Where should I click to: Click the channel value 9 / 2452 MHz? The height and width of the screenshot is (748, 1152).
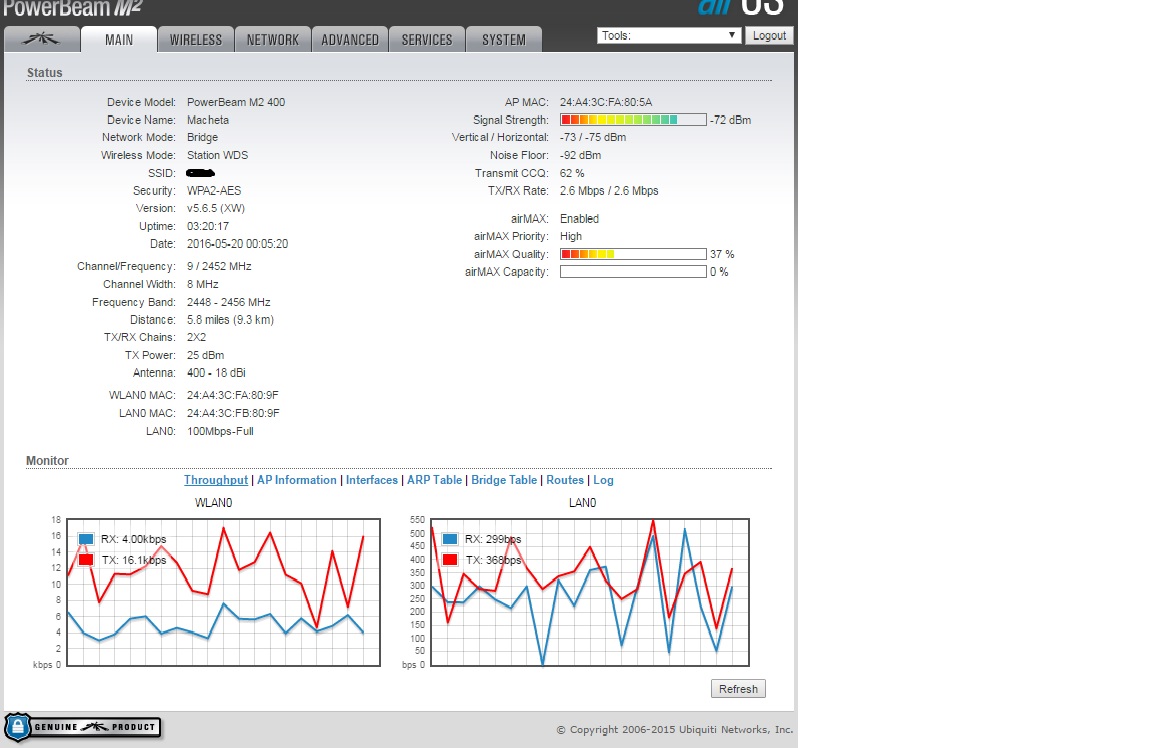219,266
